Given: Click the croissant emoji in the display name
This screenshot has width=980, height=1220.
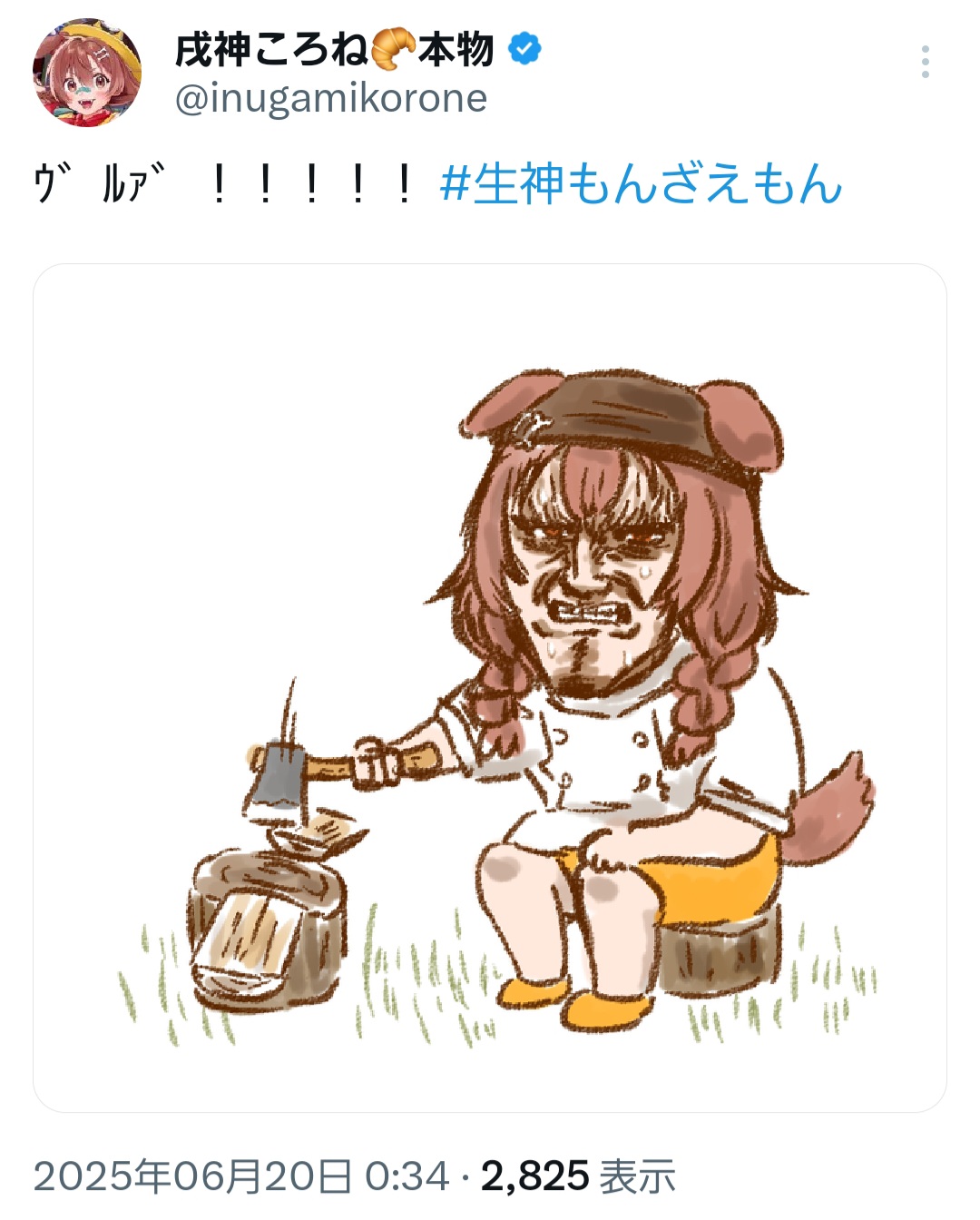Looking at the screenshot, I should (x=392, y=49).
